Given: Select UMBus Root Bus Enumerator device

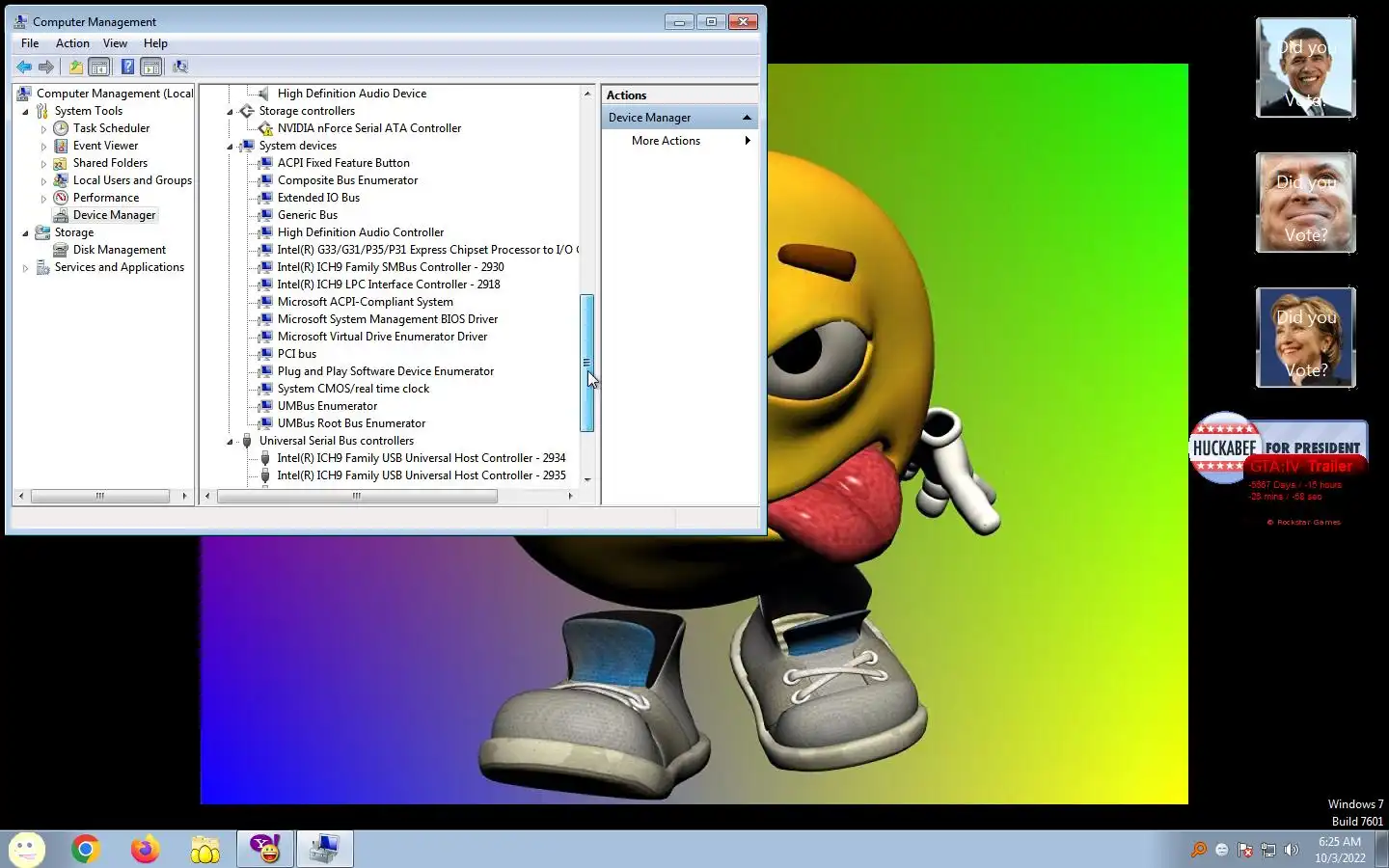Looking at the screenshot, I should coord(352,423).
